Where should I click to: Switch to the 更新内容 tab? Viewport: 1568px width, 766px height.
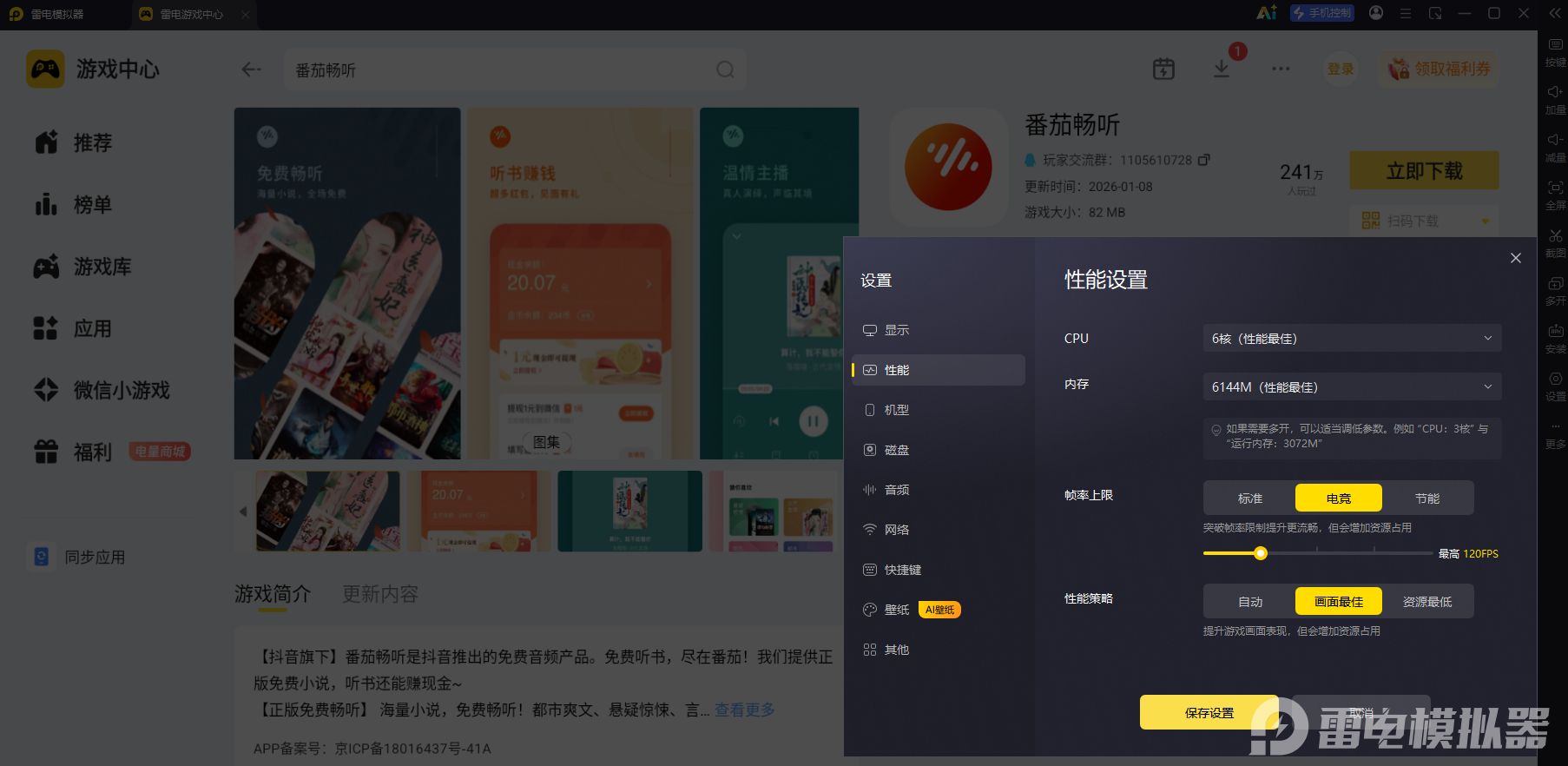click(x=380, y=594)
